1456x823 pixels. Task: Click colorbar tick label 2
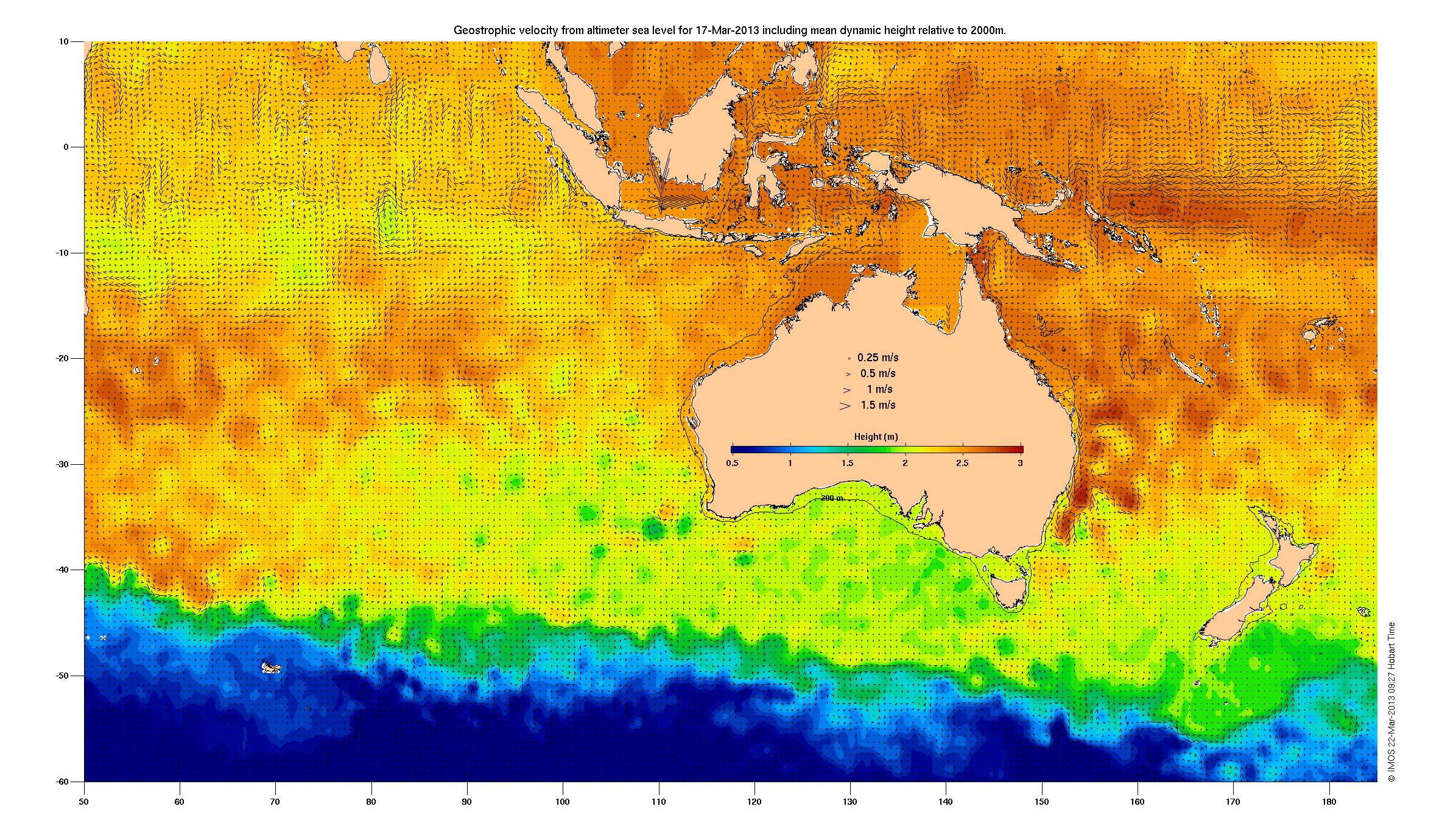[x=905, y=463]
